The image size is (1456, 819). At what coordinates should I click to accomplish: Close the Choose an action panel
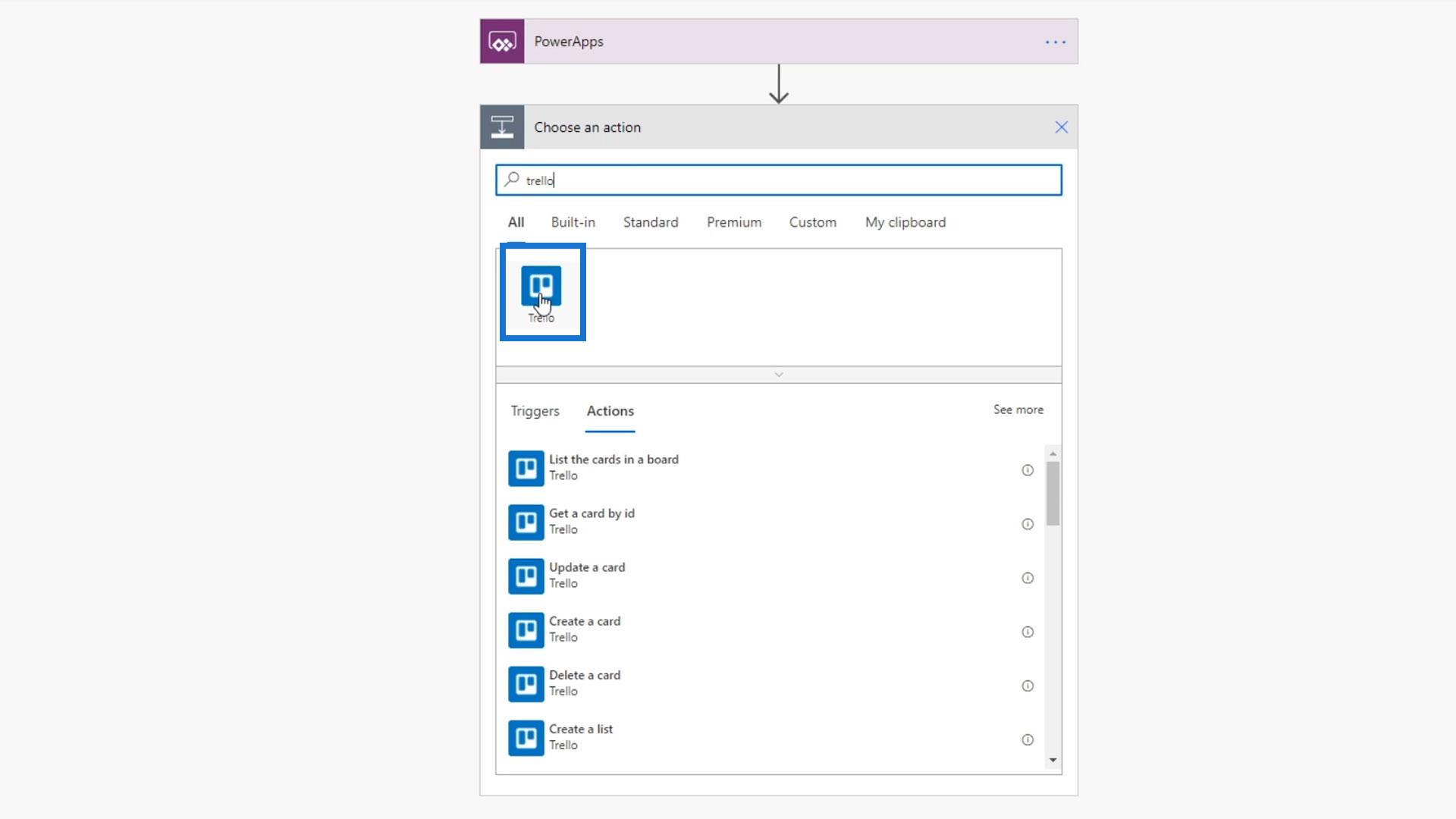coord(1061,127)
